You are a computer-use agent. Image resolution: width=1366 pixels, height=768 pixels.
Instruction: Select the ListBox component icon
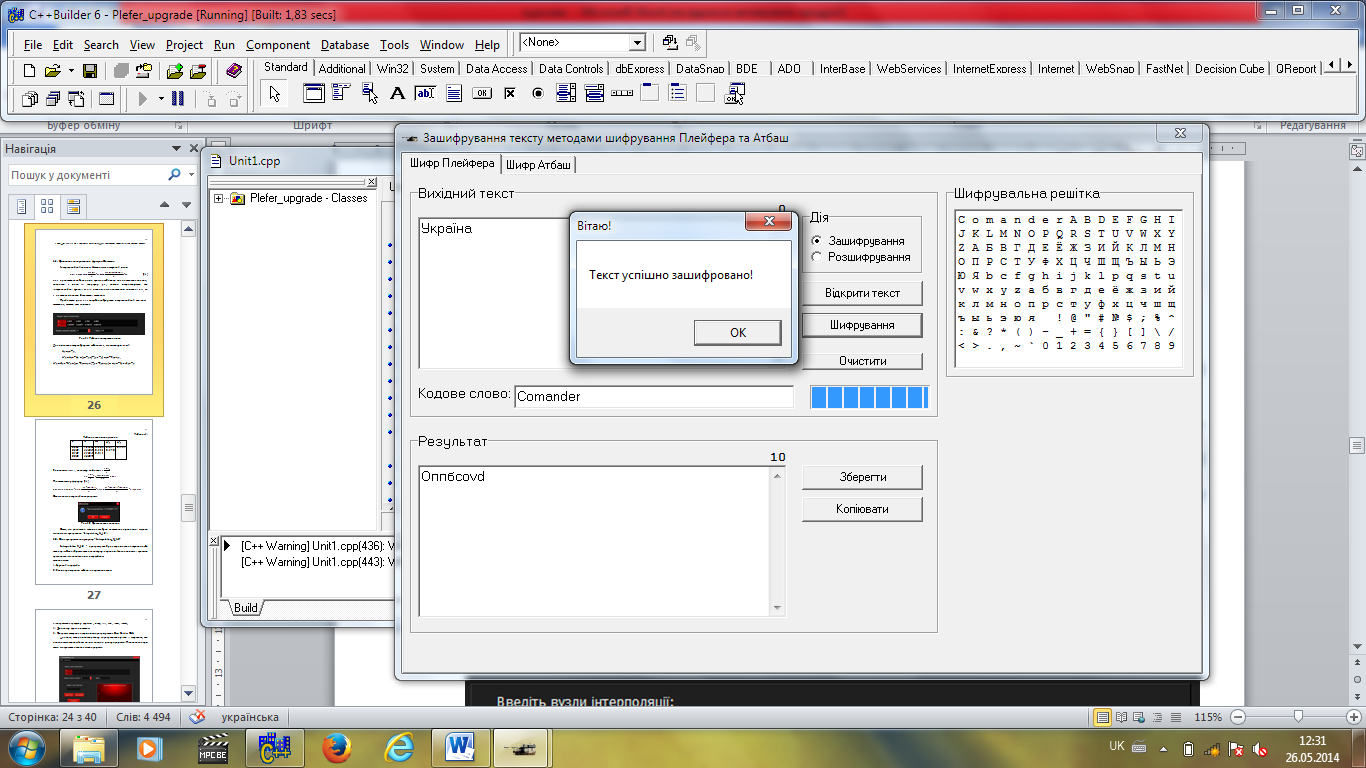coord(565,93)
